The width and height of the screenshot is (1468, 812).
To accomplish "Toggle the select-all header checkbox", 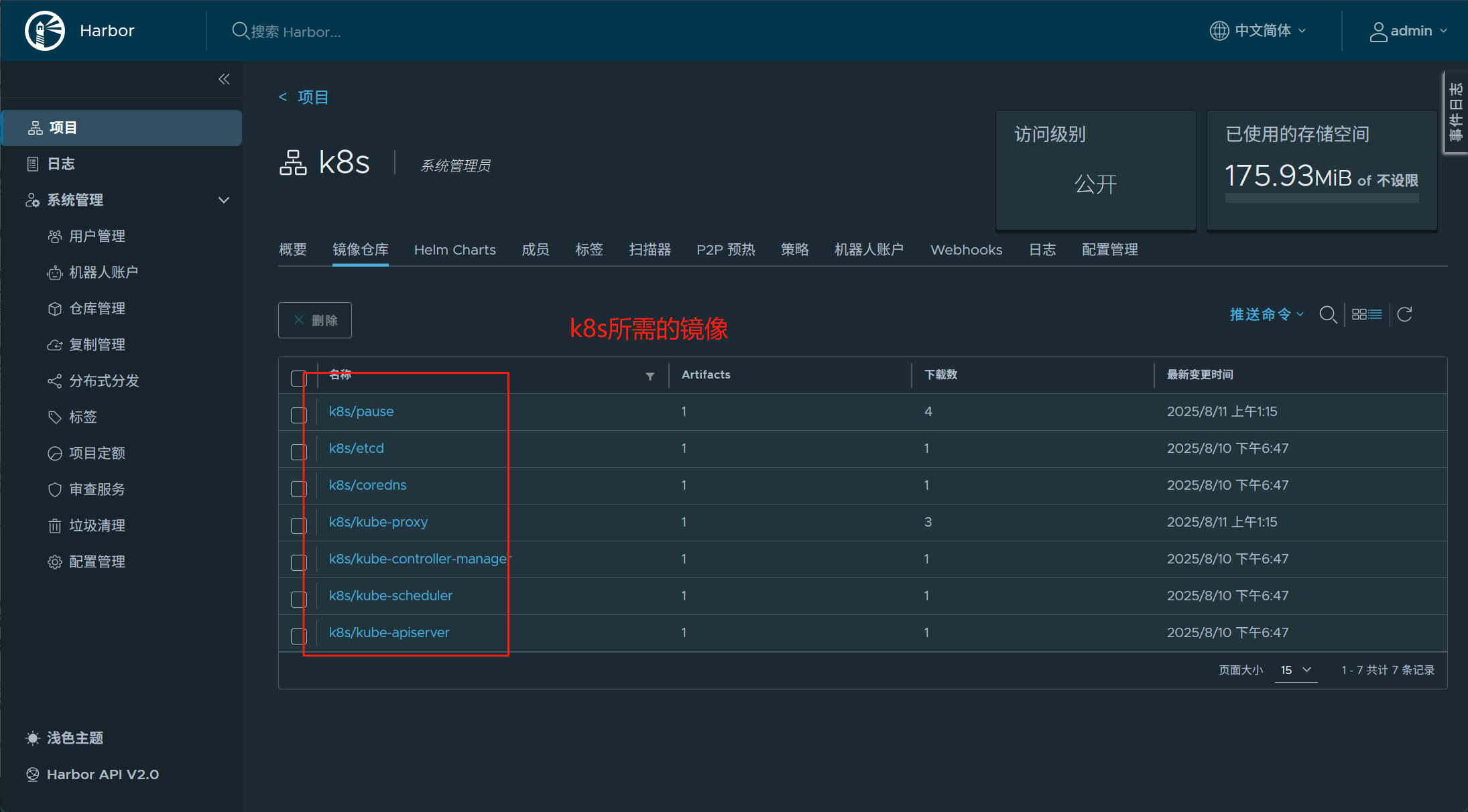I will (299, 379).
